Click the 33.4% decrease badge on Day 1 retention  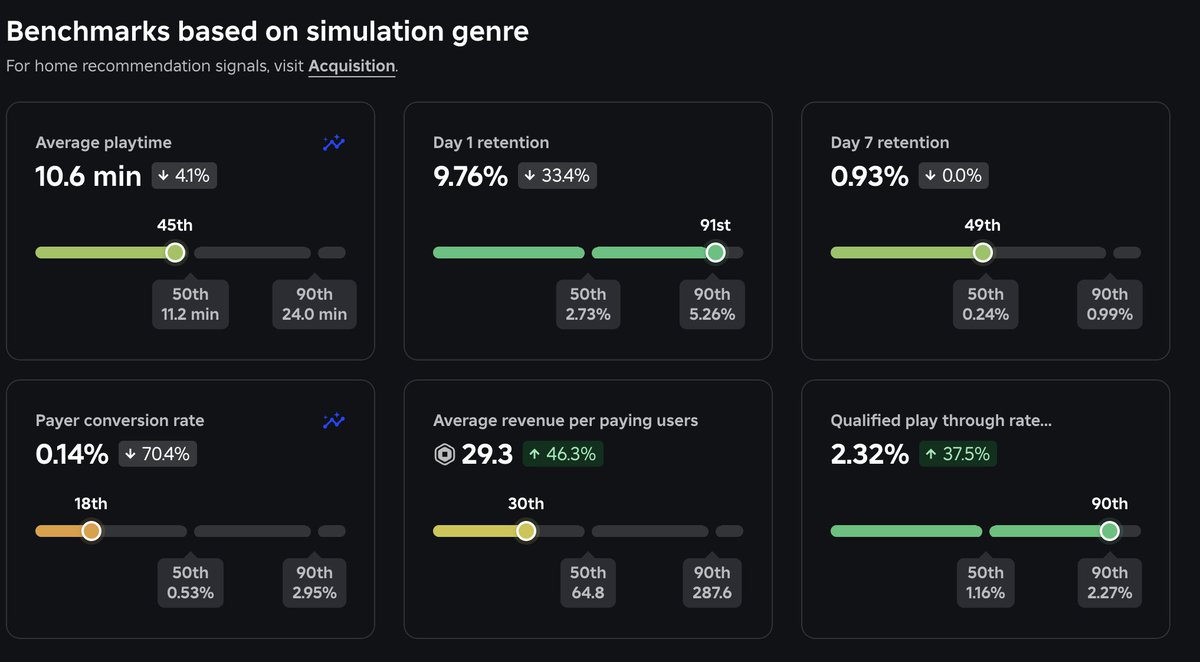coord(558,176)
